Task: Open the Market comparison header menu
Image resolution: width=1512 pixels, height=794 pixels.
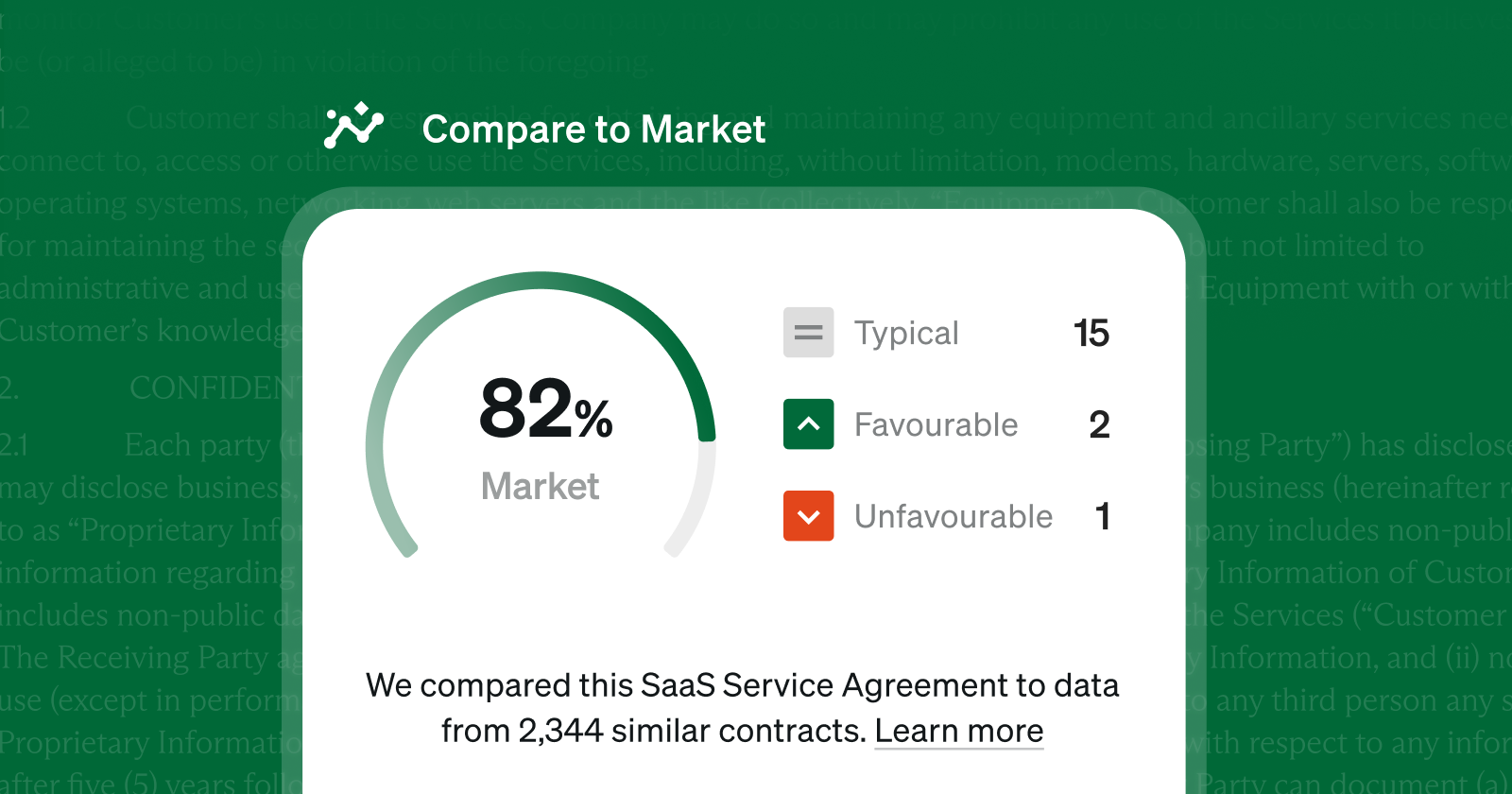Action: [594, 129]
